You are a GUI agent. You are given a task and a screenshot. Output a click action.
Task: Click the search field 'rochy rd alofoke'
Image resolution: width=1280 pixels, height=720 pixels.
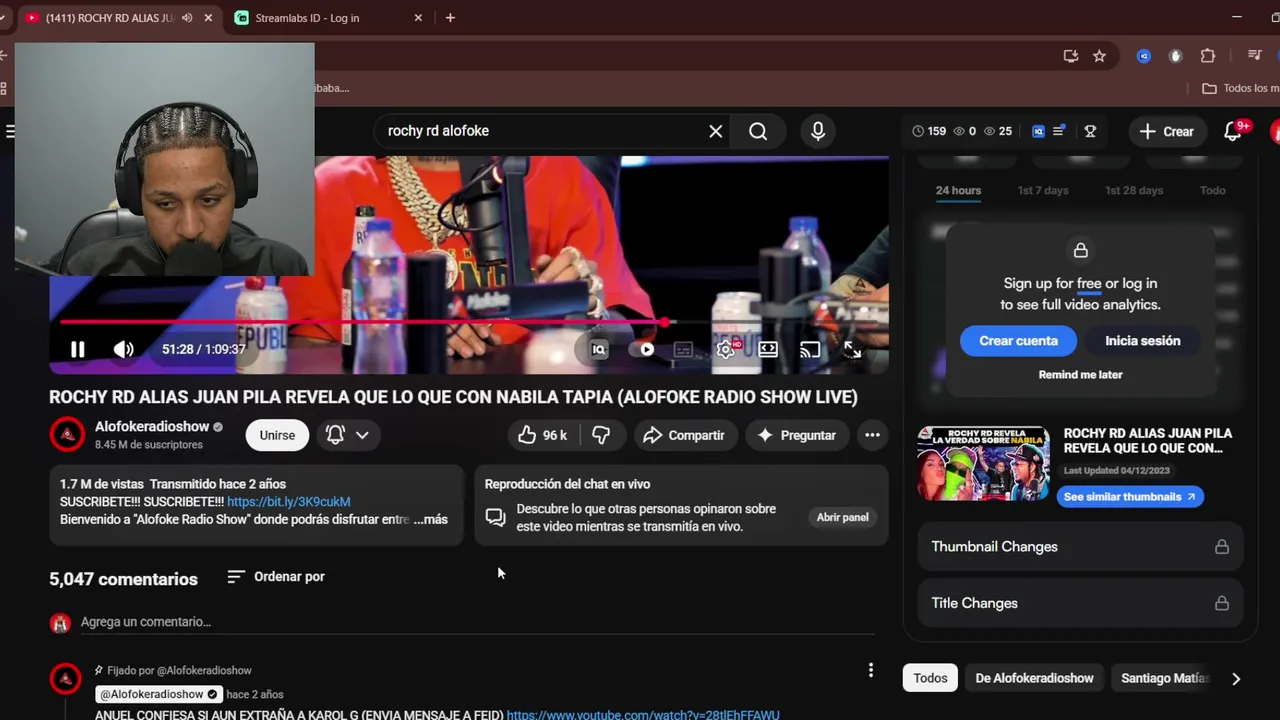pos(540,131)
